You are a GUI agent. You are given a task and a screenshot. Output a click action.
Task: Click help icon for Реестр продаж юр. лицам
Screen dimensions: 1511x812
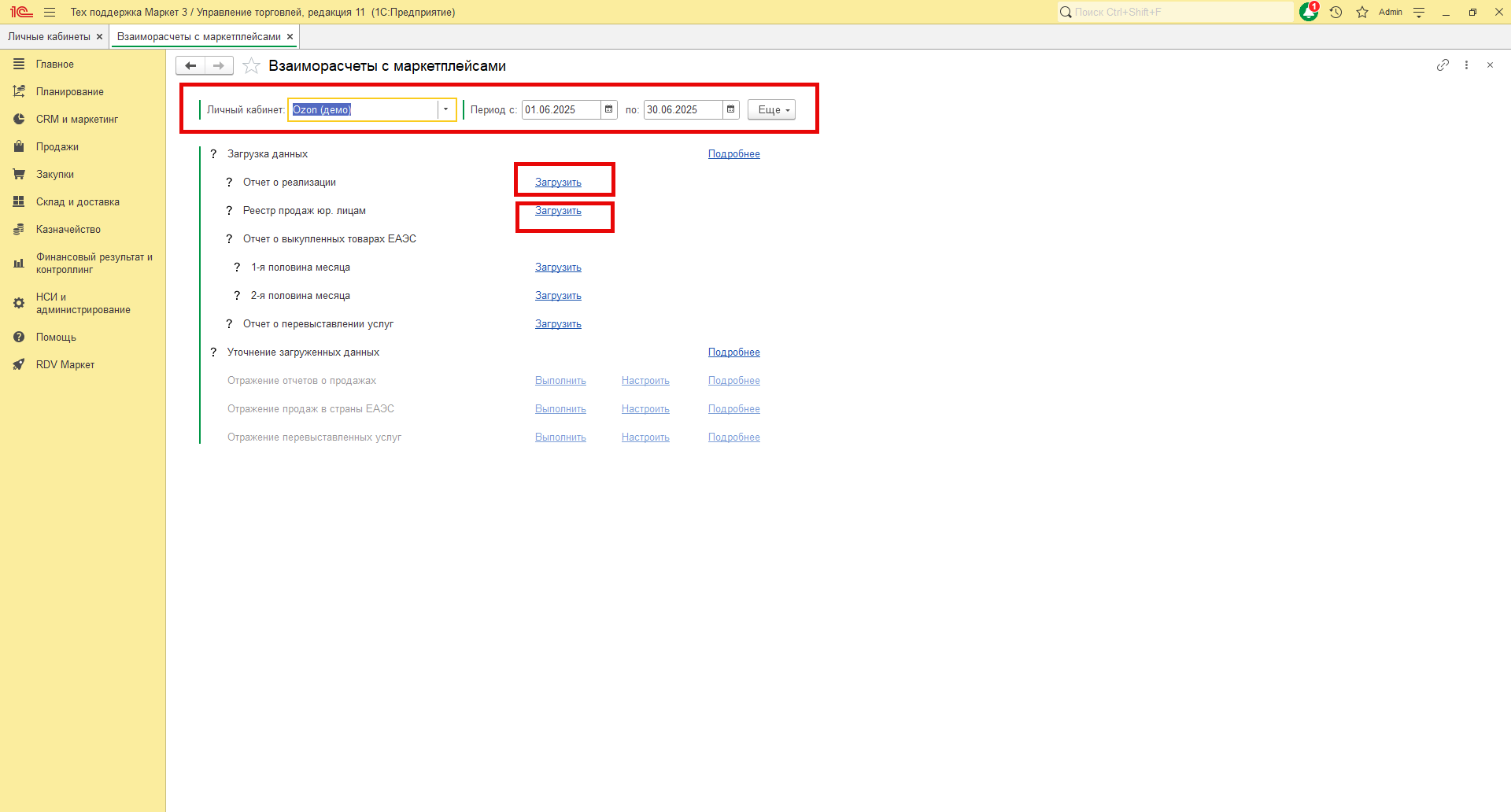[229, 211]
